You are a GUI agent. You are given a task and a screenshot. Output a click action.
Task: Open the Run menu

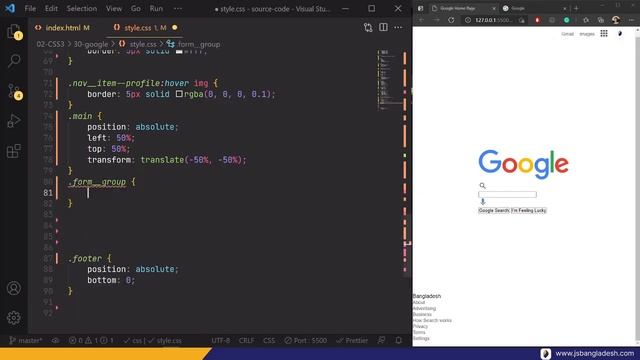click(156, 8)
